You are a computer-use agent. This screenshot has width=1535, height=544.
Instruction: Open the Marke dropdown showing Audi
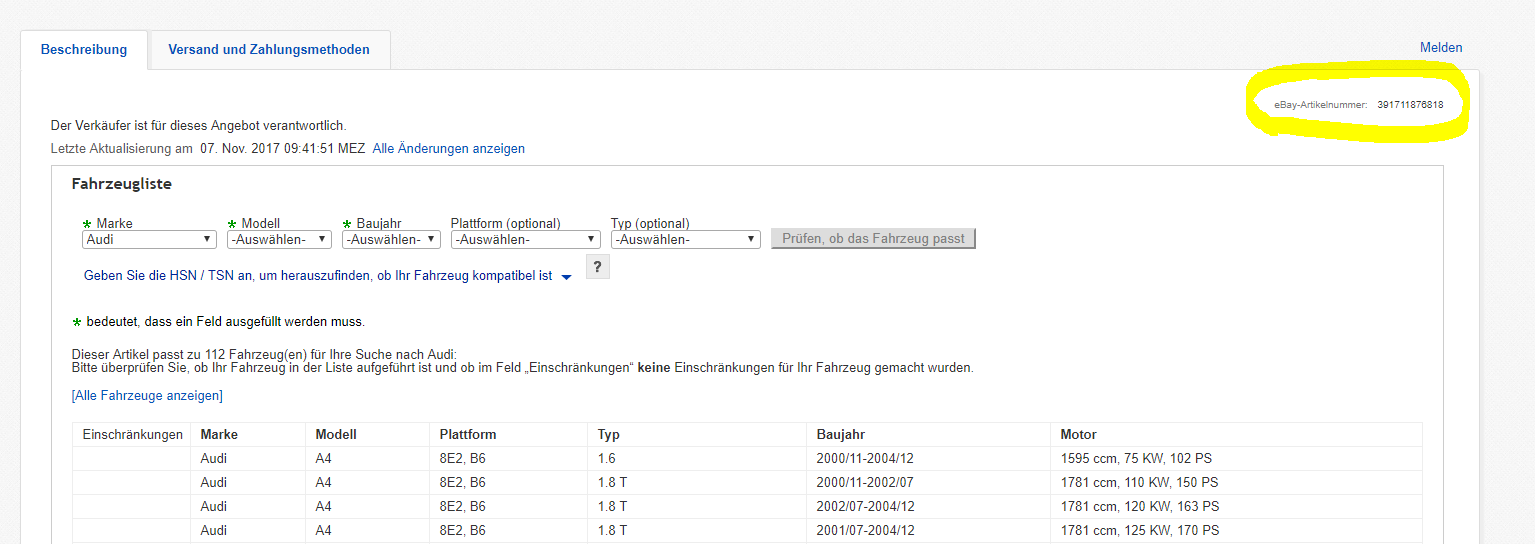point(149,240)
